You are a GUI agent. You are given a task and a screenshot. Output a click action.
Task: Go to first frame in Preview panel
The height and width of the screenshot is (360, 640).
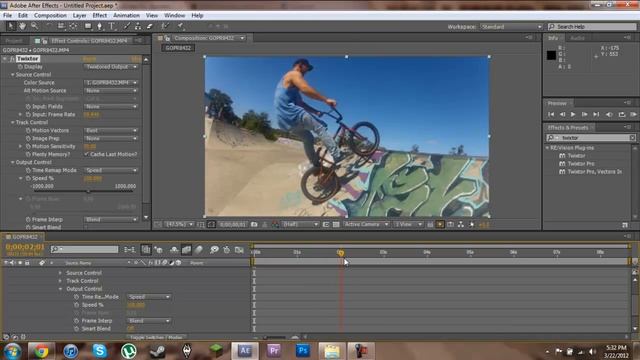click(x=551, y=115)
